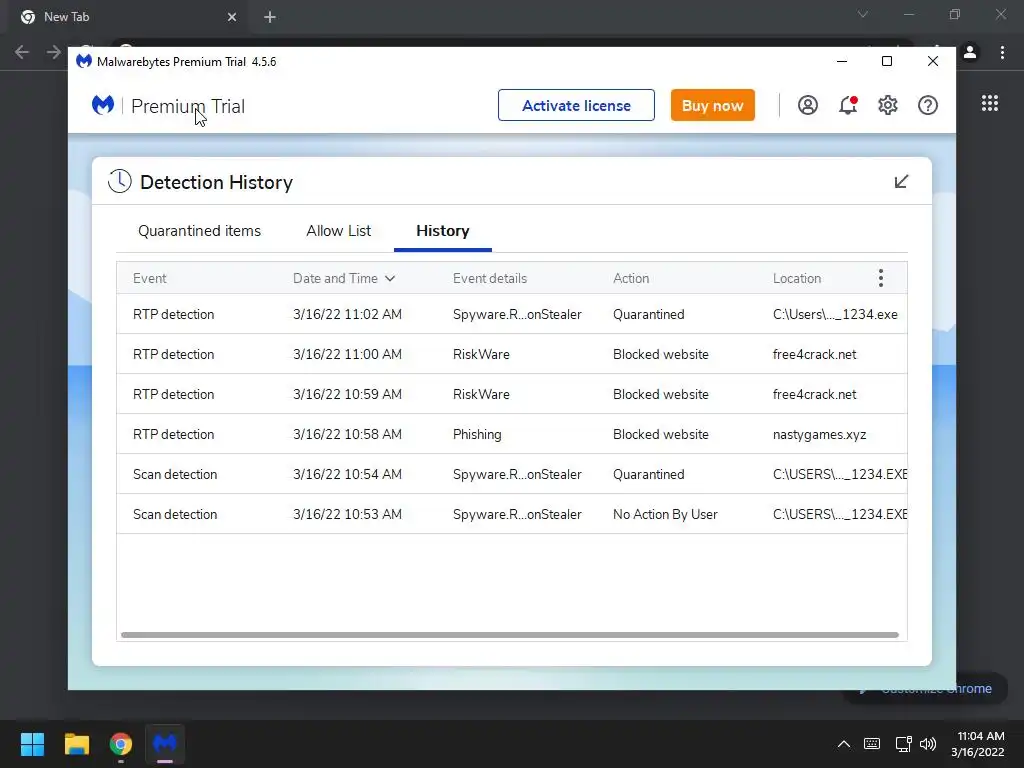This screenshot has height=768, width=1024.
Task: Select the '3/16/22 11:00 AM' cell
Action: 347,354
